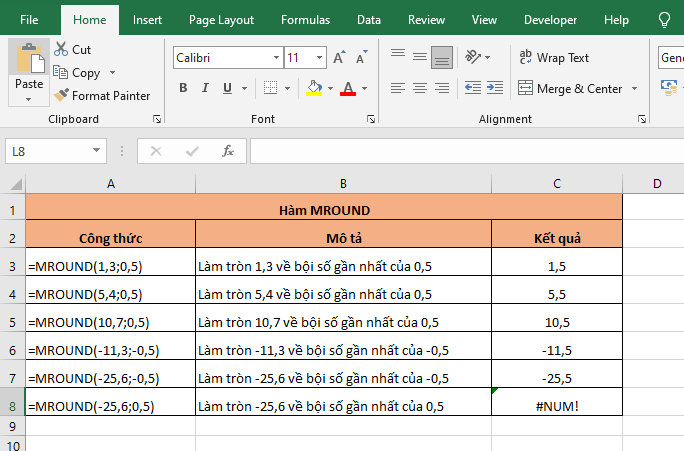Open the Copy dropdown arrow
The width and height of the screenshot is (684, 451).
coord(112,72)
